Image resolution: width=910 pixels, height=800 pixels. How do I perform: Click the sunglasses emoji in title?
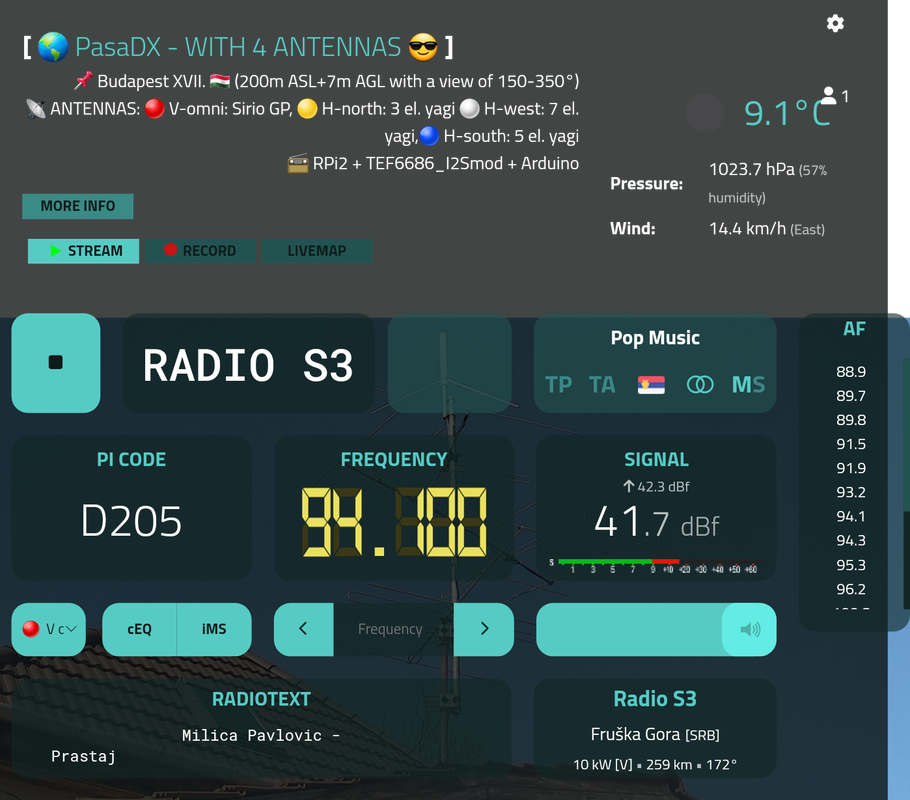[423, 47]
